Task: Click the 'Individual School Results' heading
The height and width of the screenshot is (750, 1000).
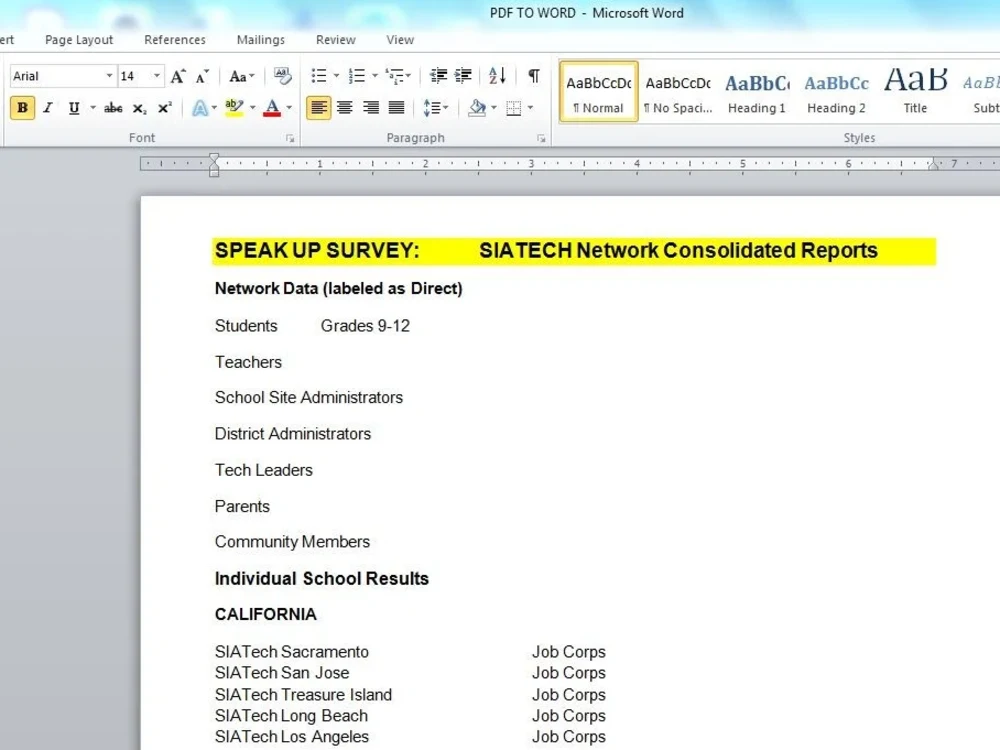Action: coord(321,578)
